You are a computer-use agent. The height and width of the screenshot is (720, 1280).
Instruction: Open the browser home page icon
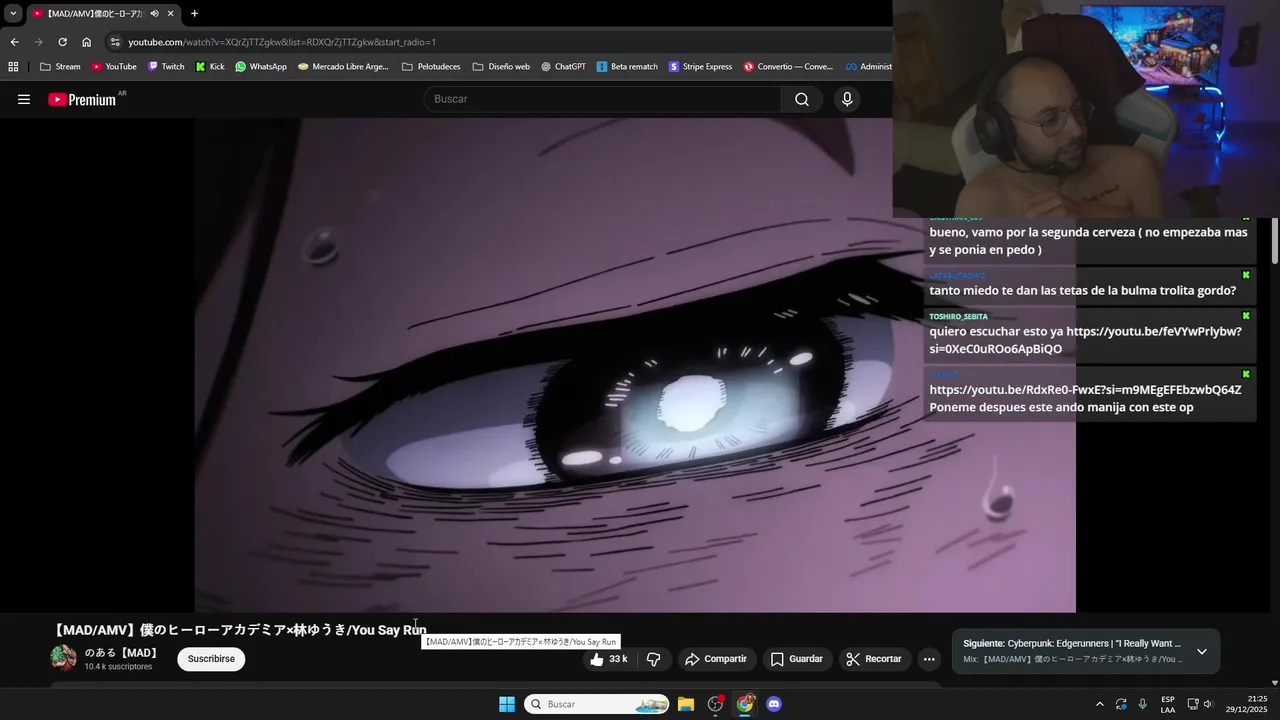(x=86, y=42)
